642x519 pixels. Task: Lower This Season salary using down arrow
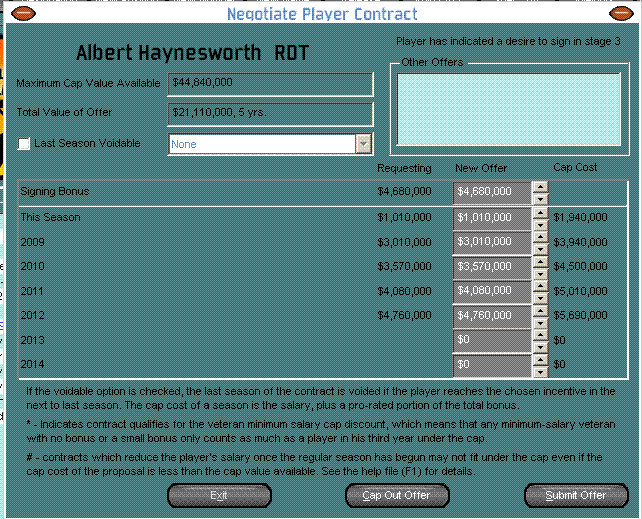pos(540,225)
